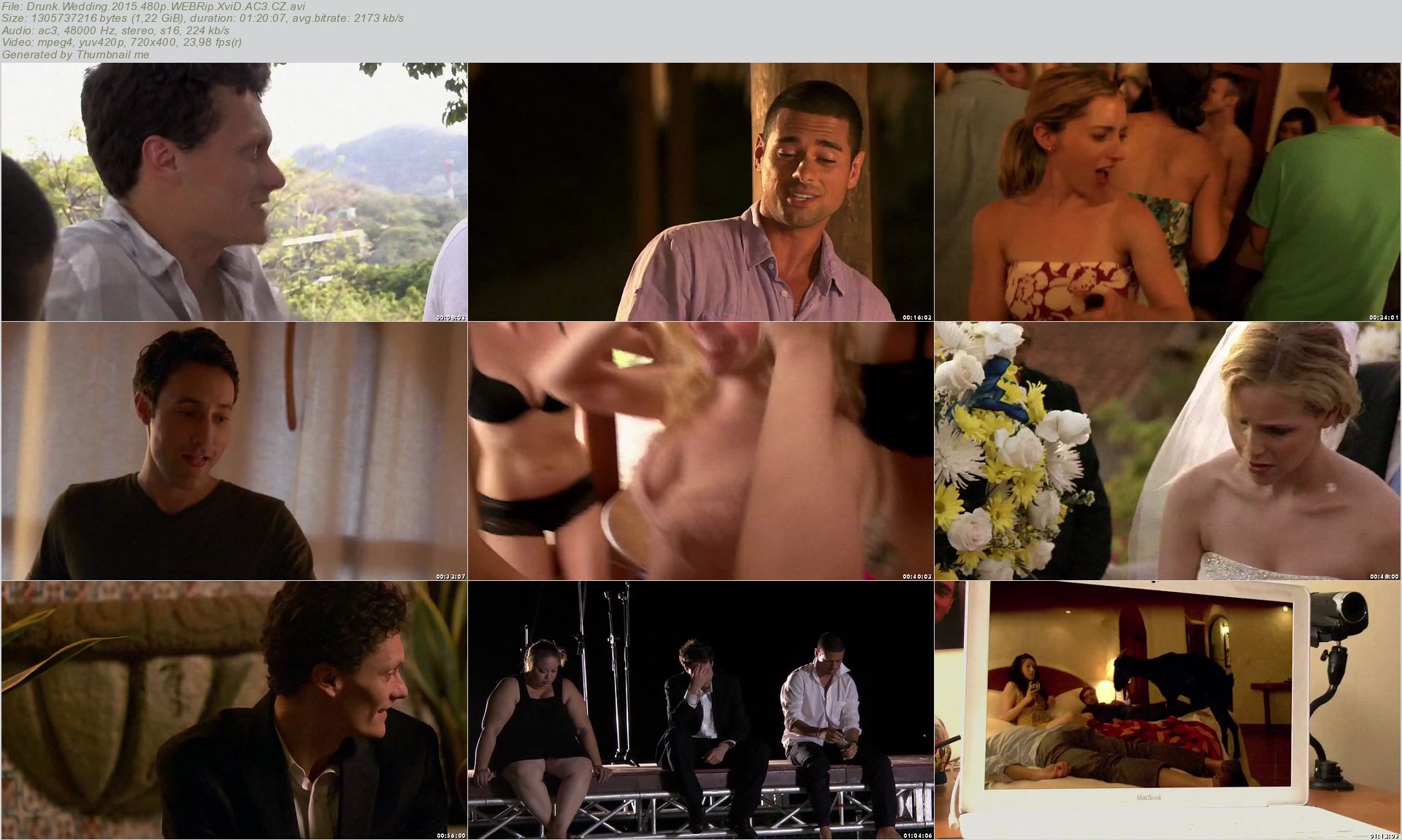1402x840 pixels.
Task: Click the 01:04:06 timestamp label
Action: click(917, 836)
